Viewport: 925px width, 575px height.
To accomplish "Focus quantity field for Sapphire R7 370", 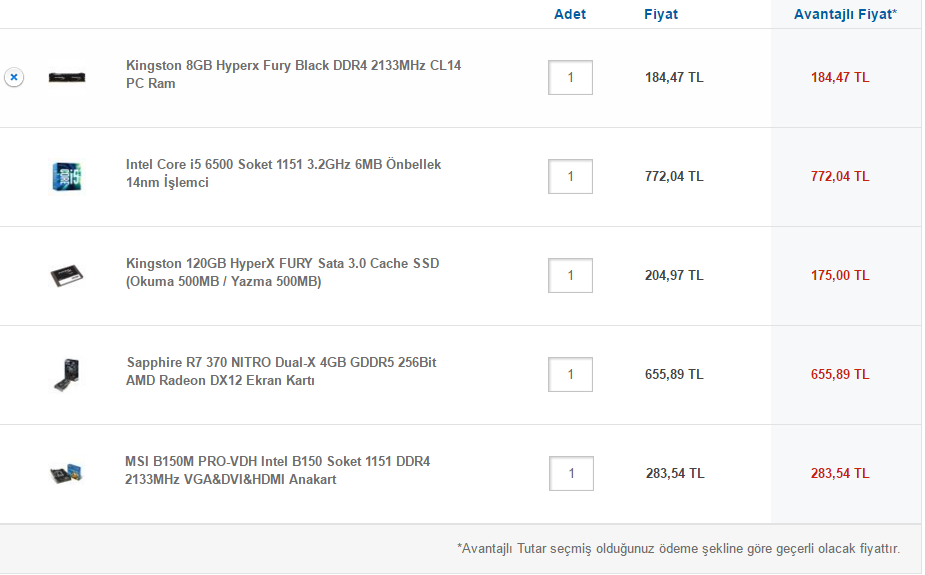I will point(570,374).
